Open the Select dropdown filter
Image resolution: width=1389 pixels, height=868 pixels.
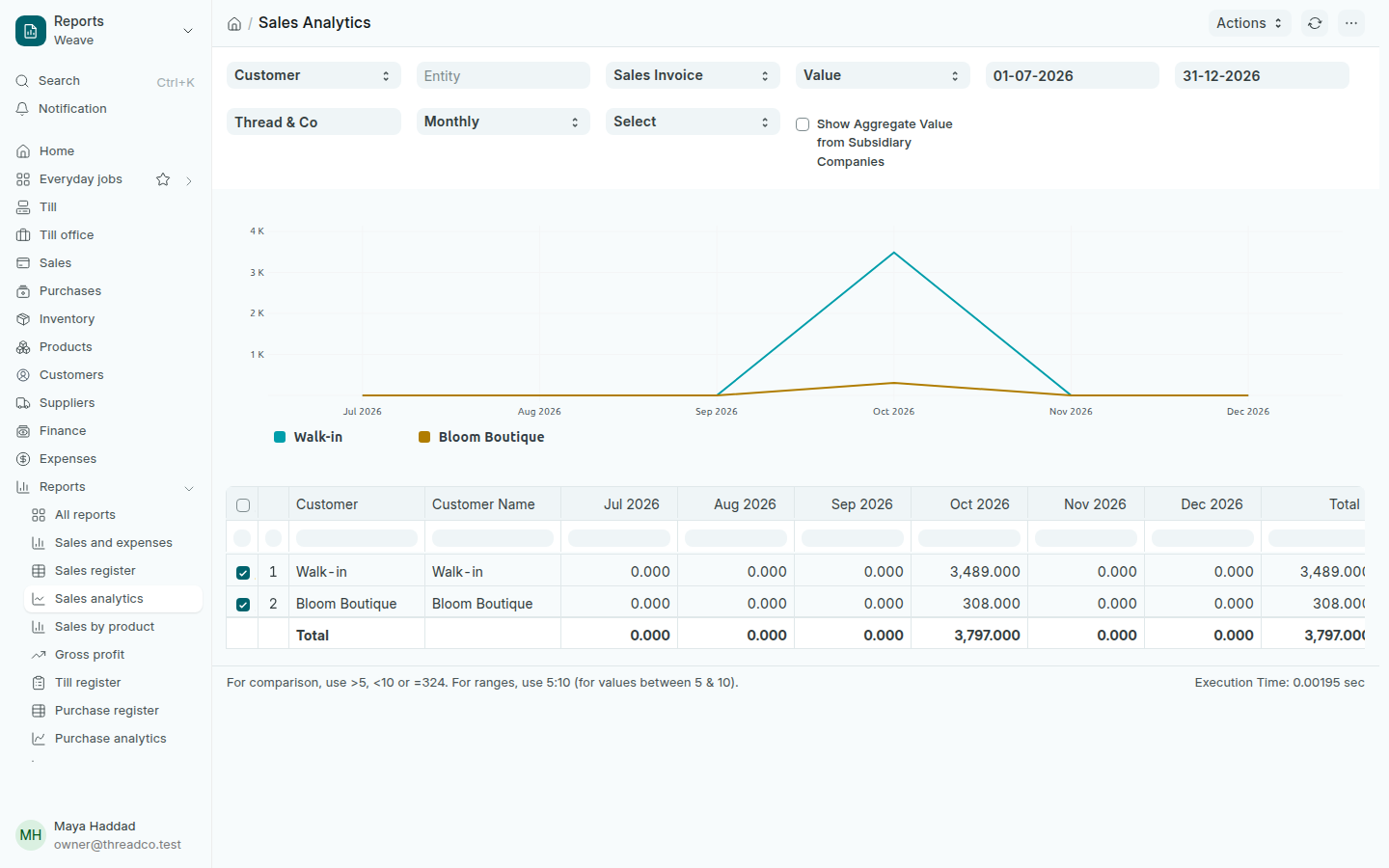(x=693, y=122)
